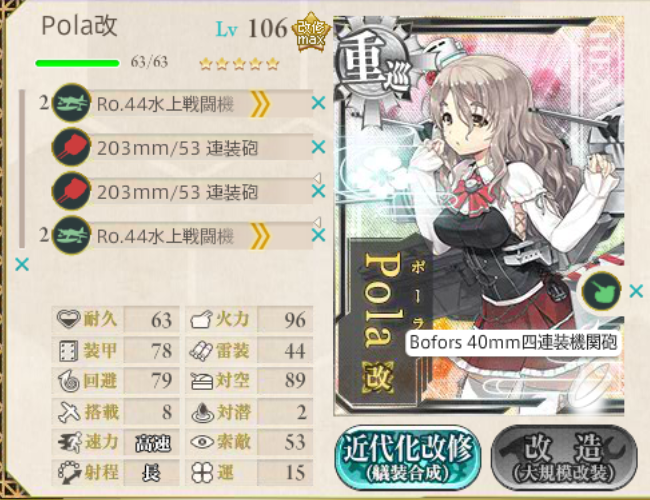Click the green Bofors 40mm extra slot icon
Screen dimensions: 650x500
click(x=601, y=291)
